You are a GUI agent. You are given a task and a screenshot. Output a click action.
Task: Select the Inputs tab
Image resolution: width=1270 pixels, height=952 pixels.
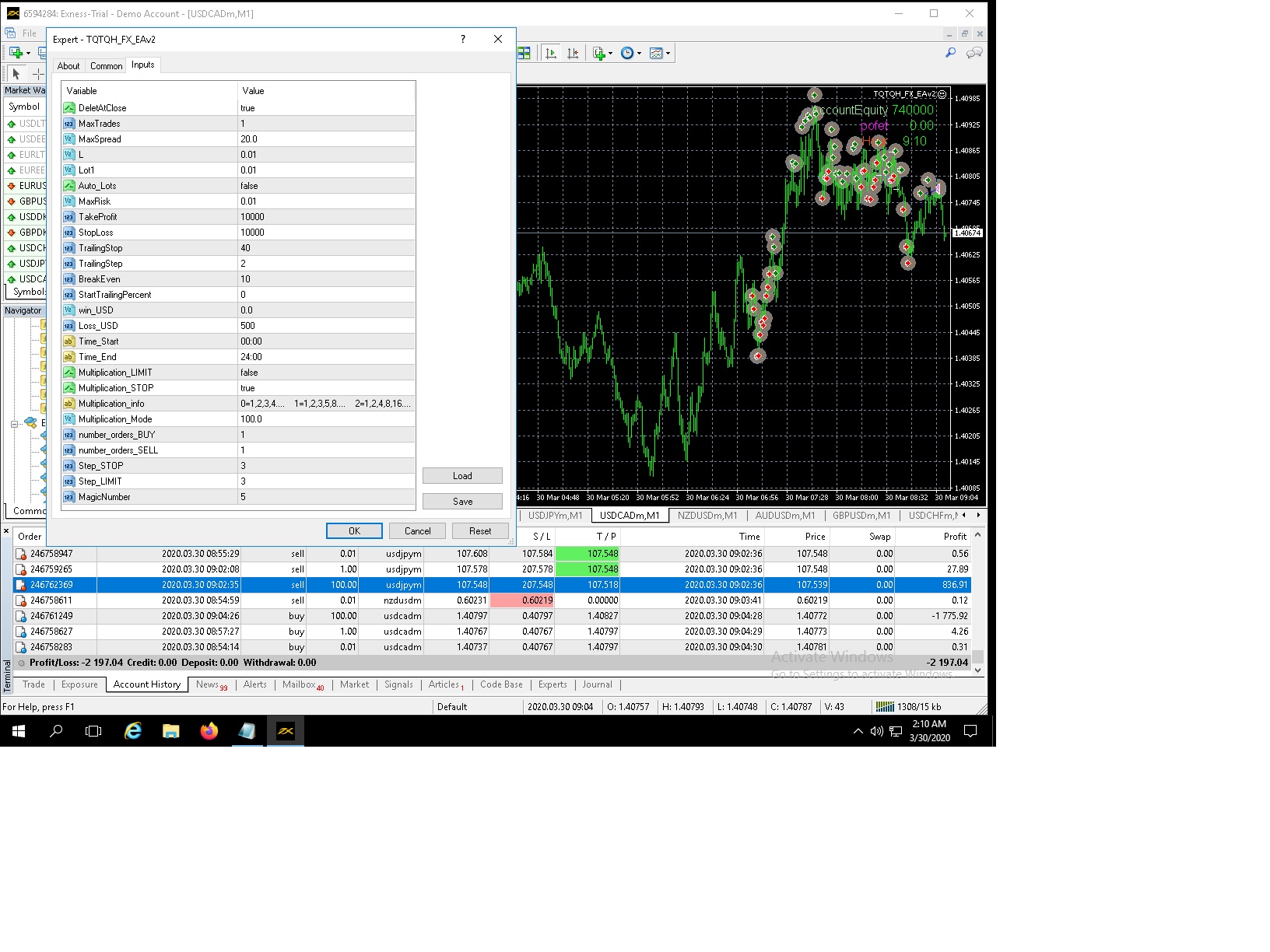click(x=142, y=65)
